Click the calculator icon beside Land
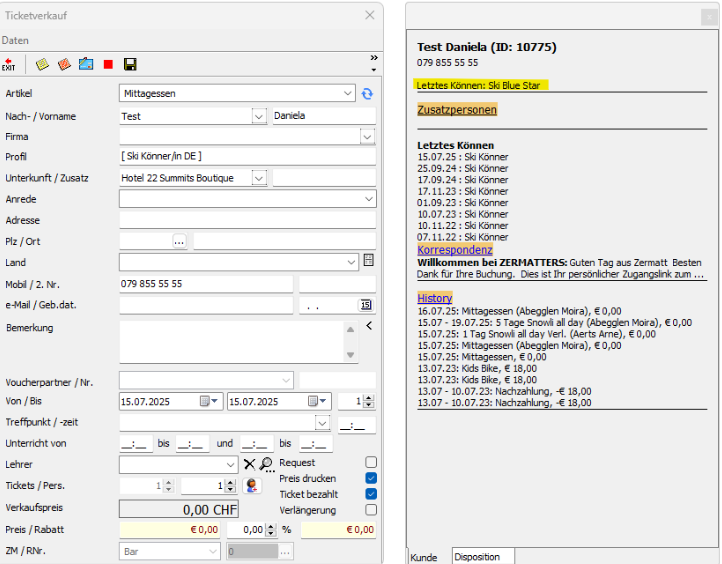Viewport: 722px width, 564px height. (x=368, y=261)
